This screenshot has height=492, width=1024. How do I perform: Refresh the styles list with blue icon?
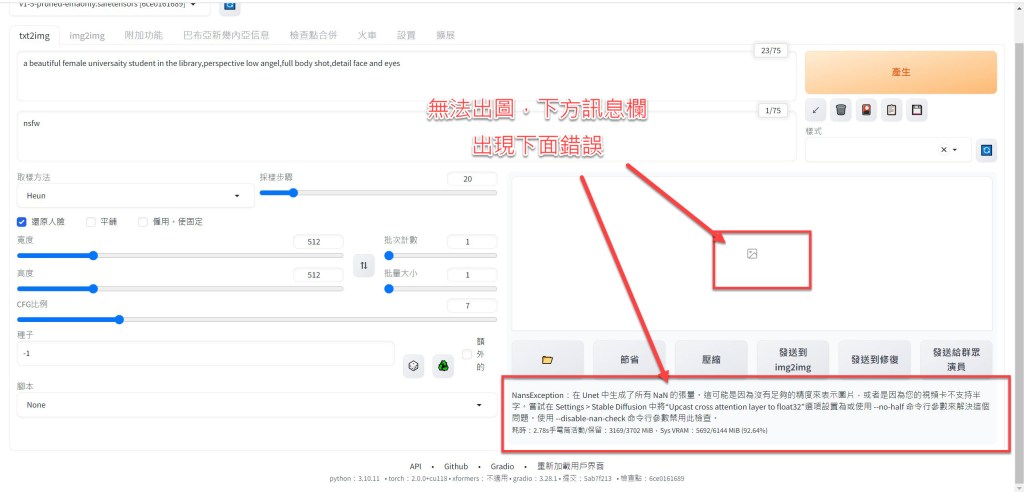[x=987, y=149]
